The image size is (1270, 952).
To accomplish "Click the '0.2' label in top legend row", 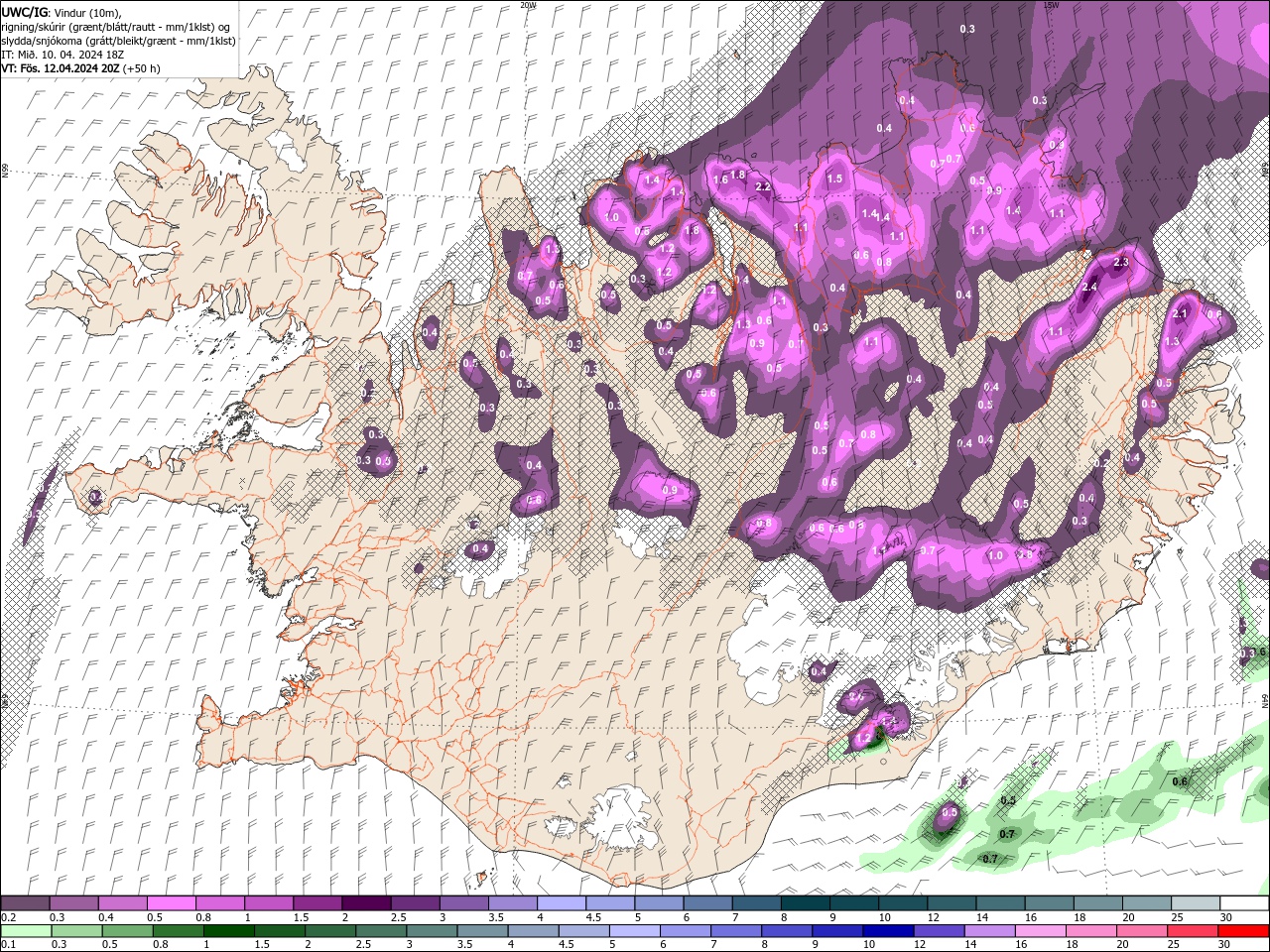I will 8,917.
